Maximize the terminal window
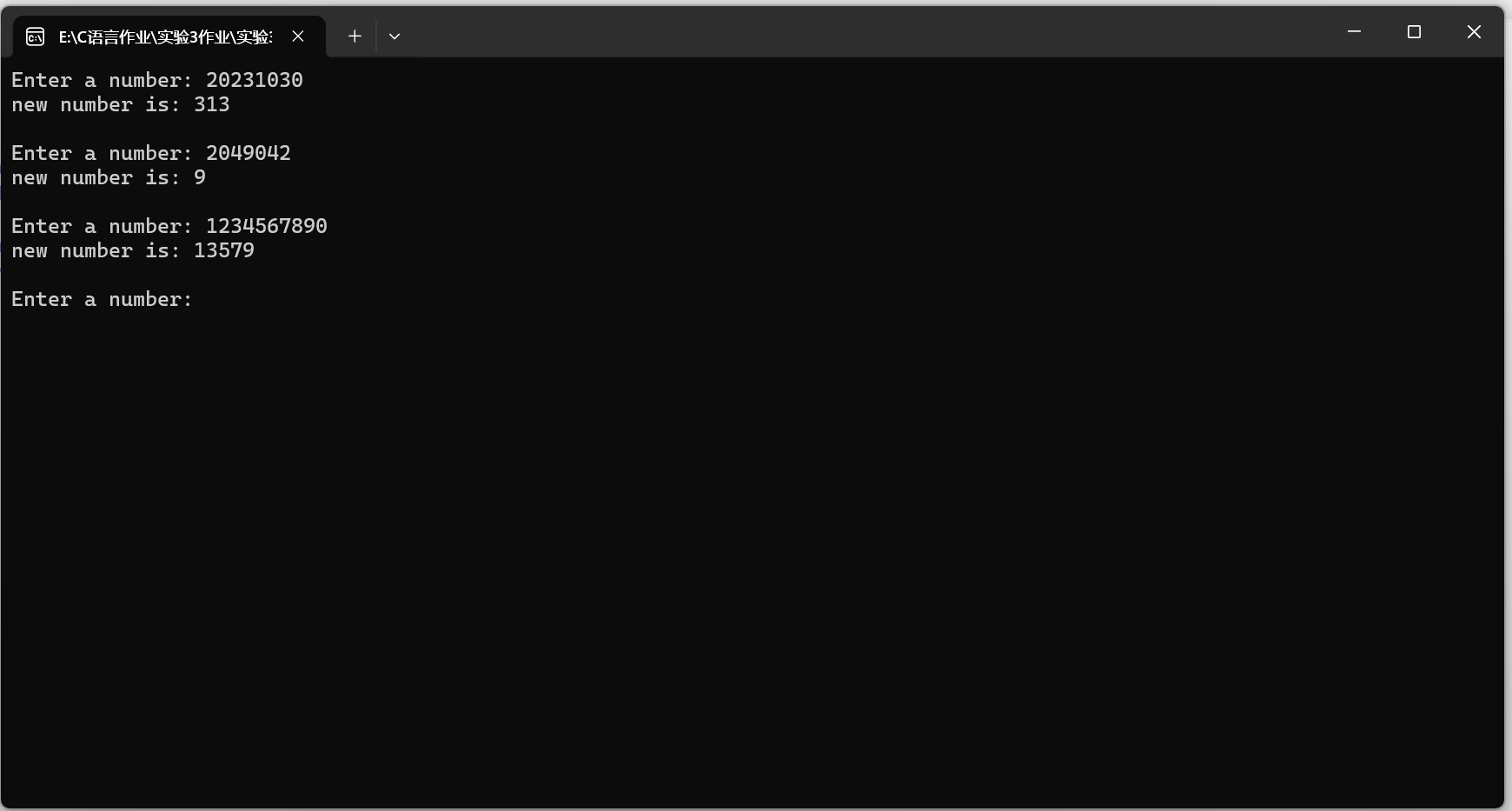The width and height of the screenshot is (1512, 811). pos(1414,32)
